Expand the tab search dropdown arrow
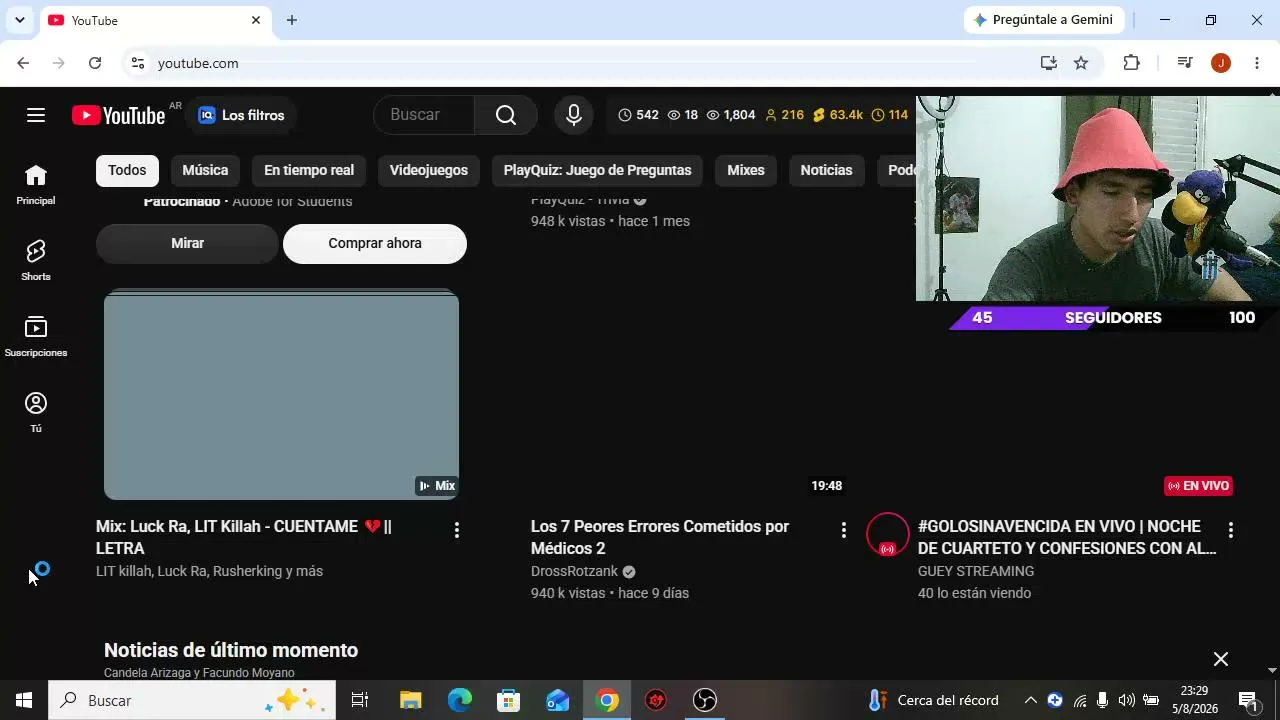Screen dimensions: 1280x720 (19, 20)
